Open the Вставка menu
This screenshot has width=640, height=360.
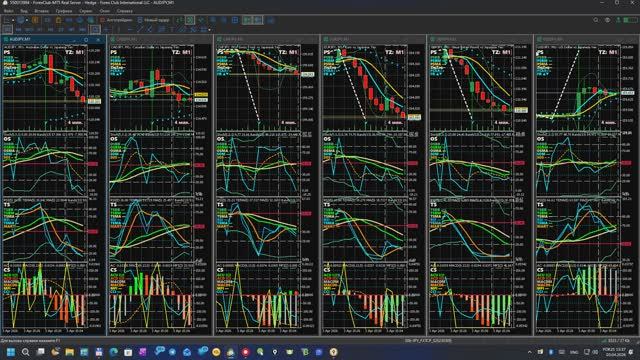point(42,11)
